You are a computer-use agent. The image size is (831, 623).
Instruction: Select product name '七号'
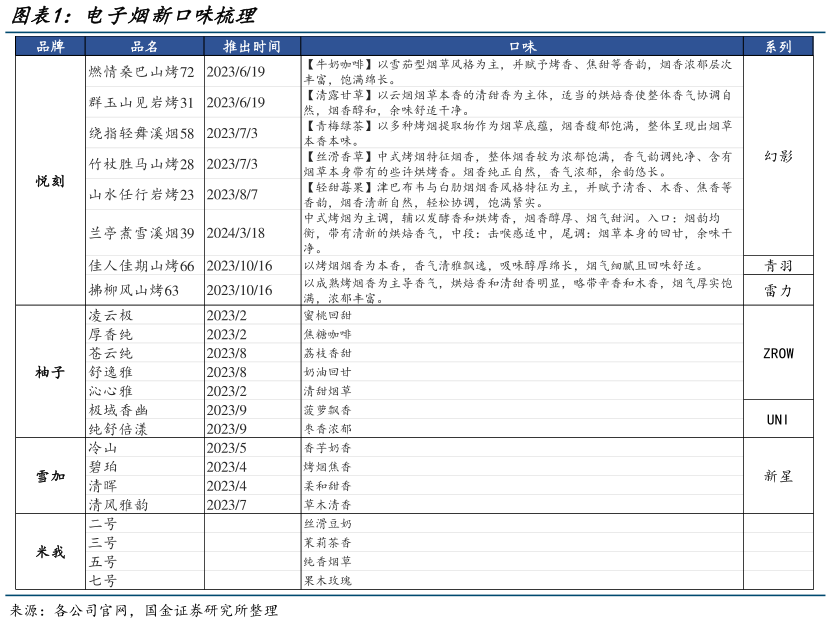[x=103, y=581]
